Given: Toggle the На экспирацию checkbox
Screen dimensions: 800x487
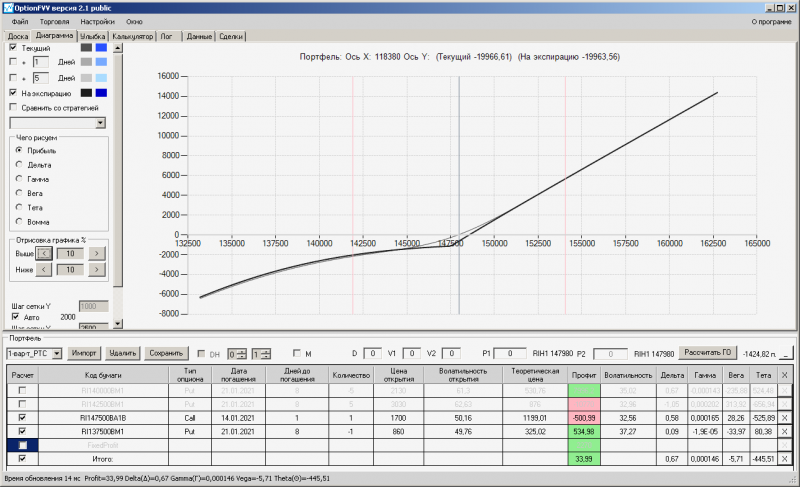Looking at the screenshot, I should pos(13,93).
